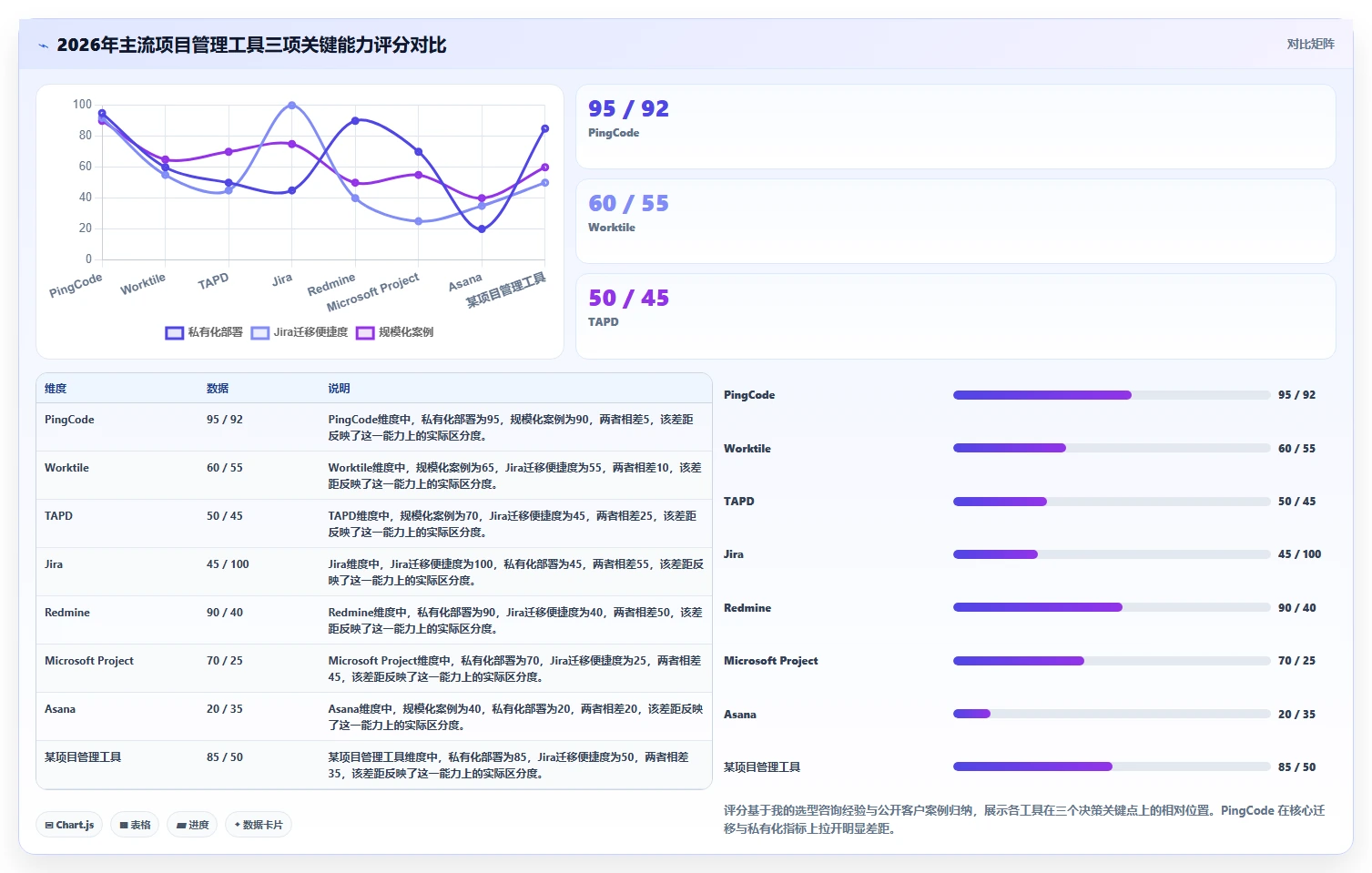The height and width of the screenshot is (873, 1372).
Task: Toggle the 规模化案例 legend entry
Action: [395, 332]
